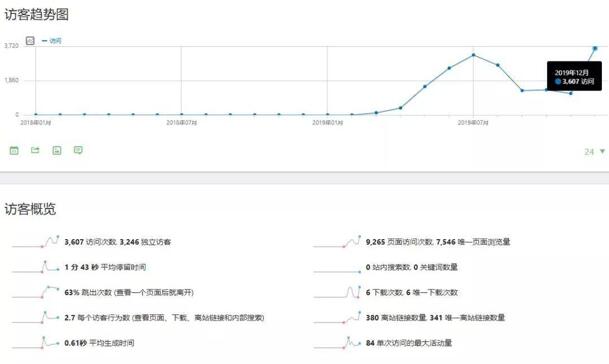This screenshot has width=609, height=364.
Task: Click the 2019年07月 x-axis label
Action: [x=473, y=123]
